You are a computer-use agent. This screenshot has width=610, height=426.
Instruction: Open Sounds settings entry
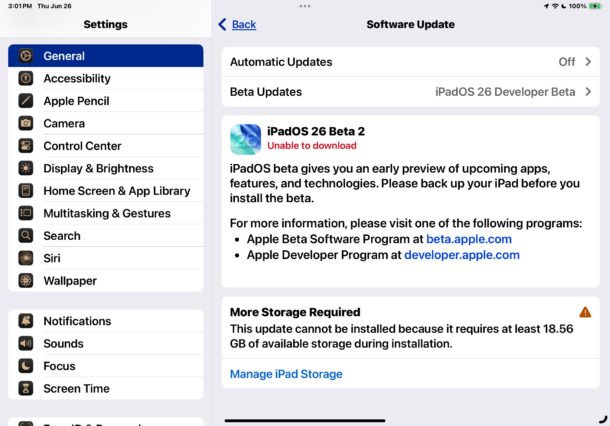pos(105,344)
